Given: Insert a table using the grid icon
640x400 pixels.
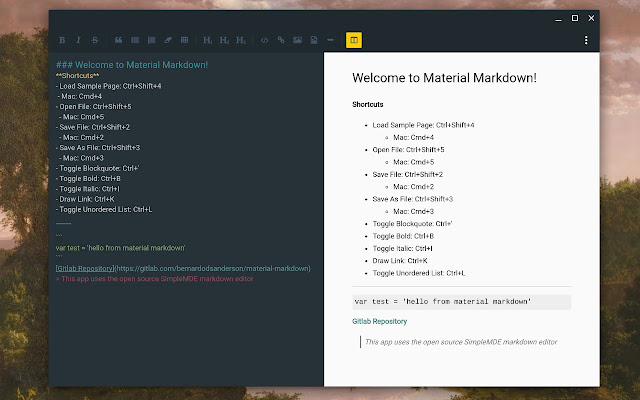Looking at the screenshot, I should [184, 40].
